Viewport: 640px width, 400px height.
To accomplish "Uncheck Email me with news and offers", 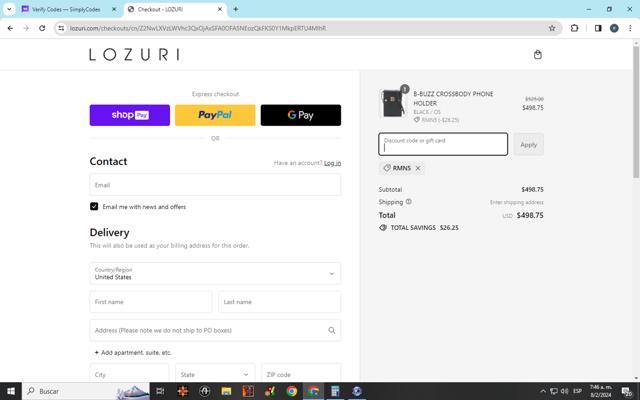I will coord(94,207).
